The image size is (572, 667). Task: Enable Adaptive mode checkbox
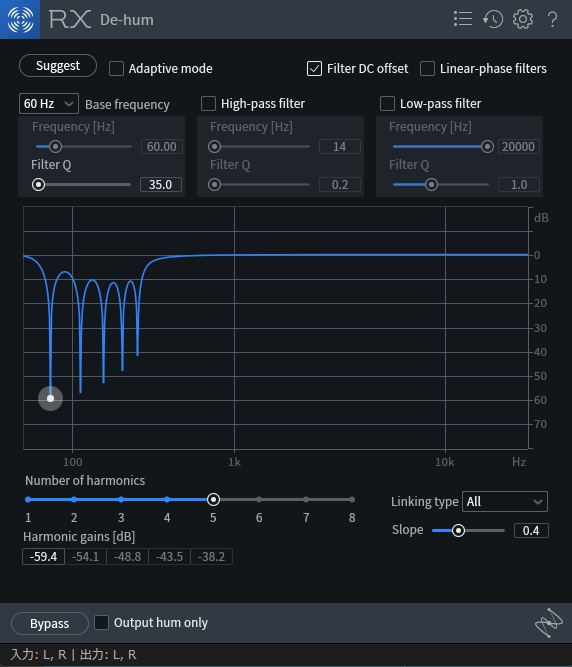pyautogui.click(x=116, y=68)
